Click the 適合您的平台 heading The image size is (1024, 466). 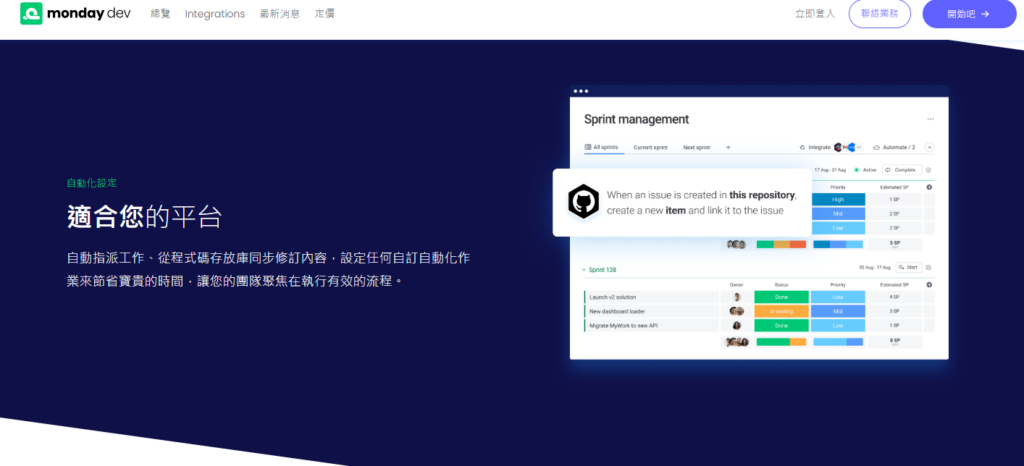click(x=144, y=217)
